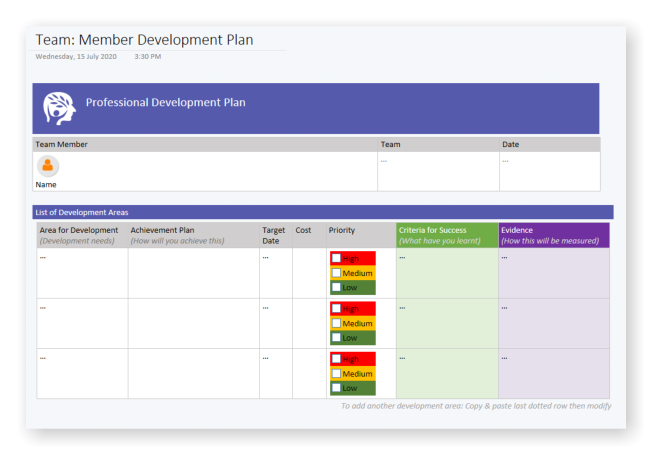Click third row Target Date cell

tap(276, 374)
